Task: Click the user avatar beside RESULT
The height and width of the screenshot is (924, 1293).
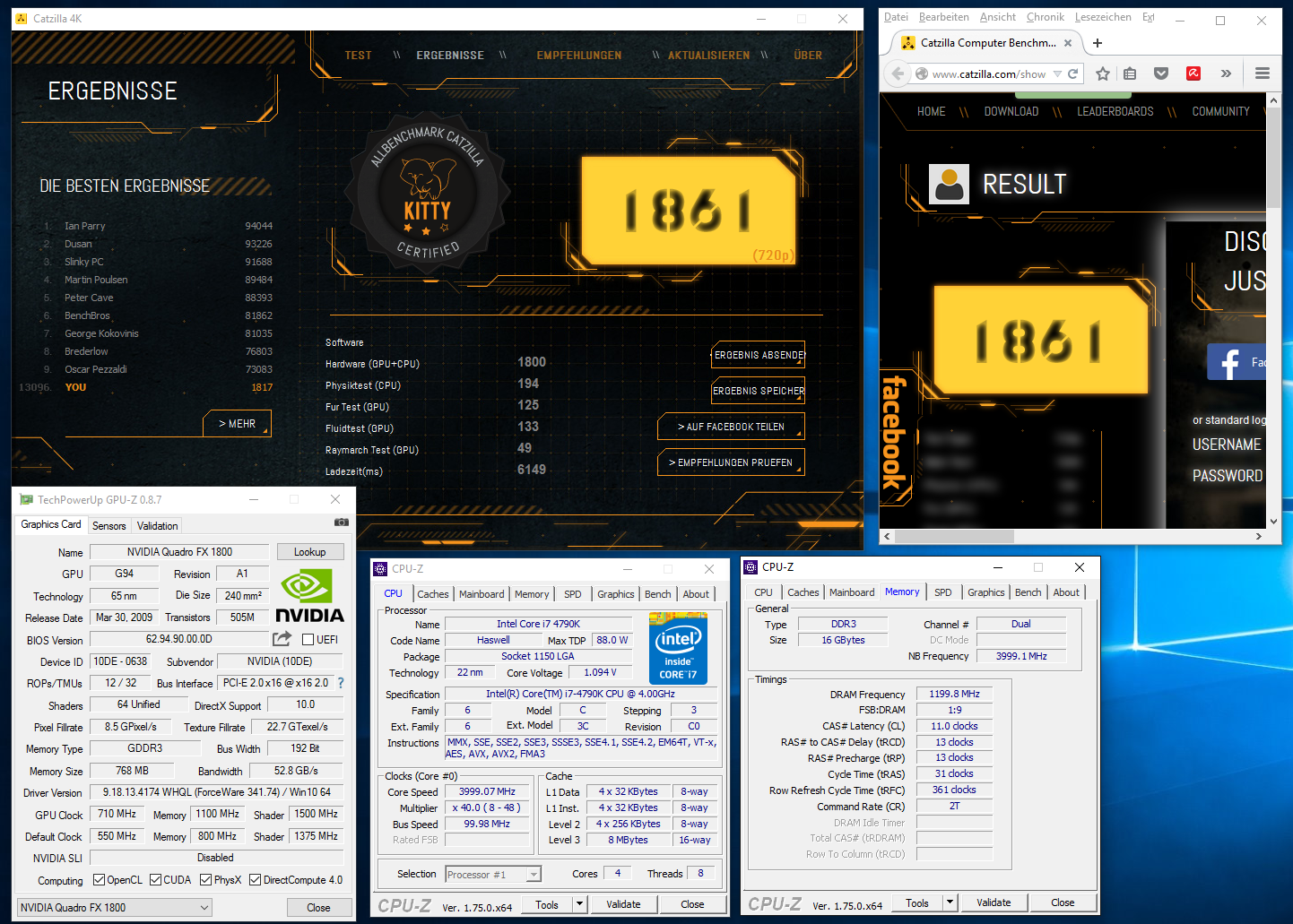Action: 949,185
